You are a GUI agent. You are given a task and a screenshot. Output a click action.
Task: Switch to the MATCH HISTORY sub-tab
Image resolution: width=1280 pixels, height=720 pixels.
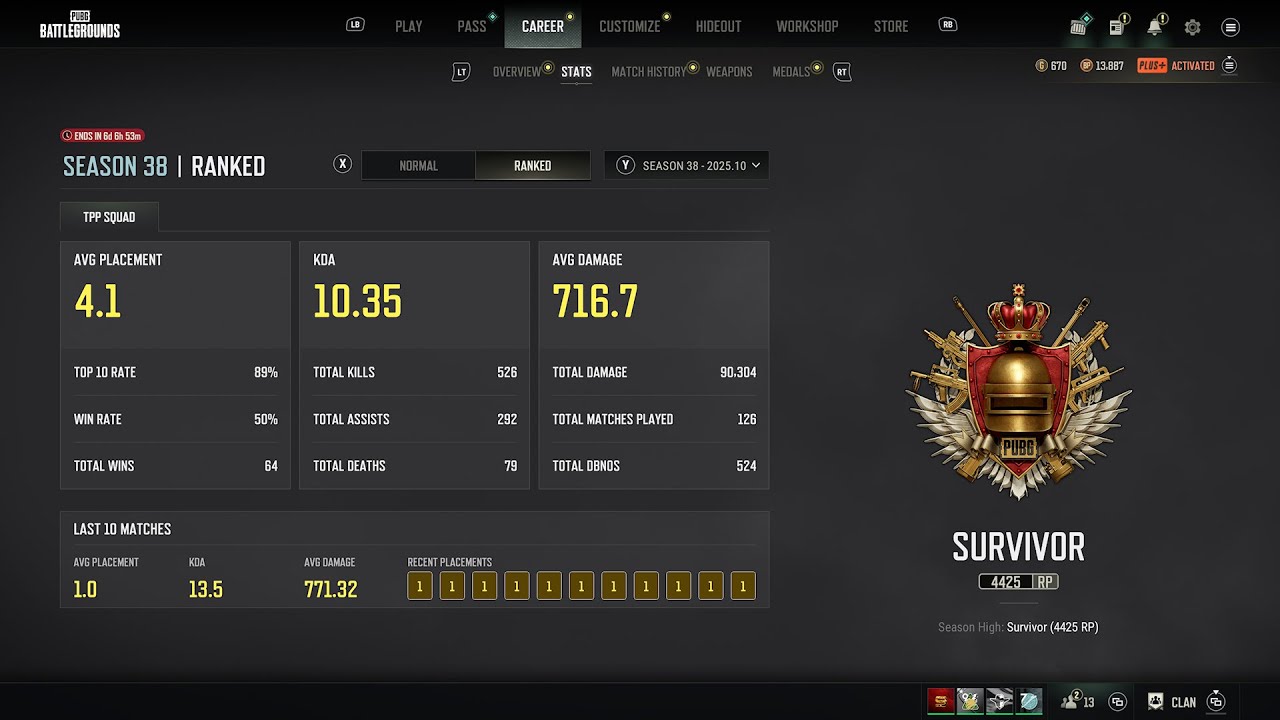click(649, 72)
